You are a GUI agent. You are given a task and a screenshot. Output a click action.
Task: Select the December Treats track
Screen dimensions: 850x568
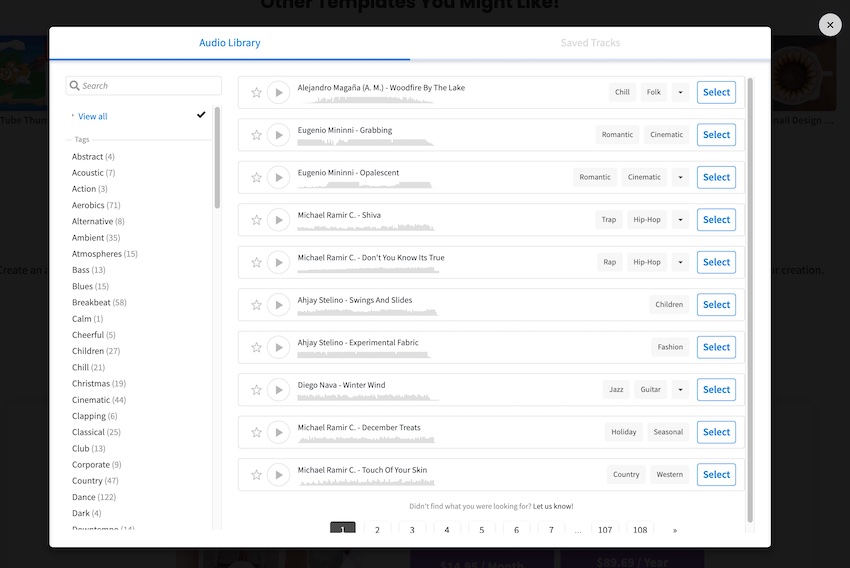[x=716, y=432]
